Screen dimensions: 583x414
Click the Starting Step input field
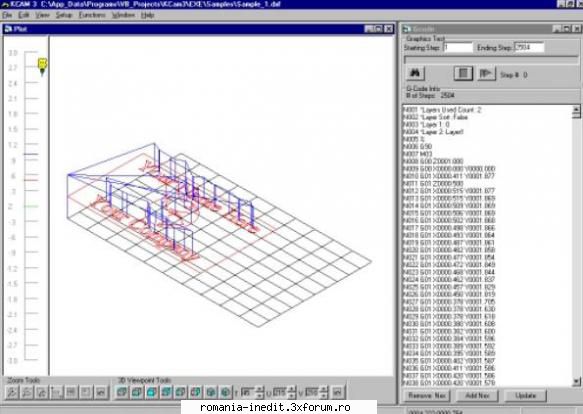[458, 48]
